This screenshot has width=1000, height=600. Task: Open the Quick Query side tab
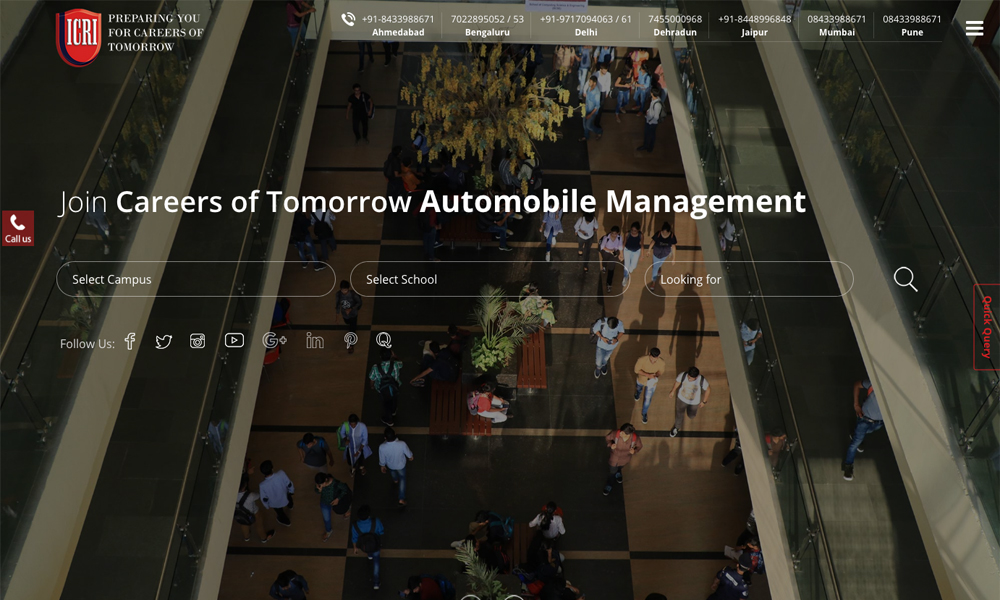click(987, 327)
